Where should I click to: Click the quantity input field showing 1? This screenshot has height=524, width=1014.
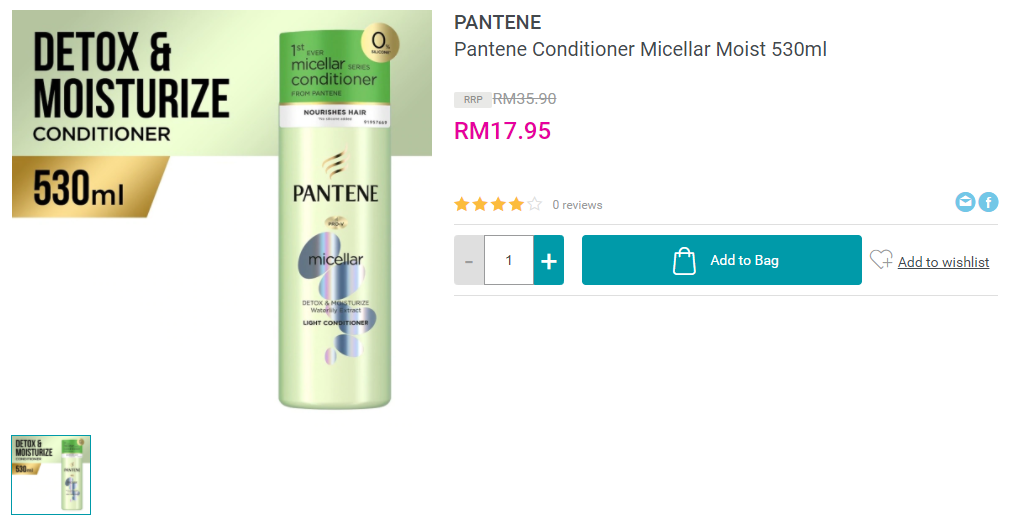click(509, 260)
